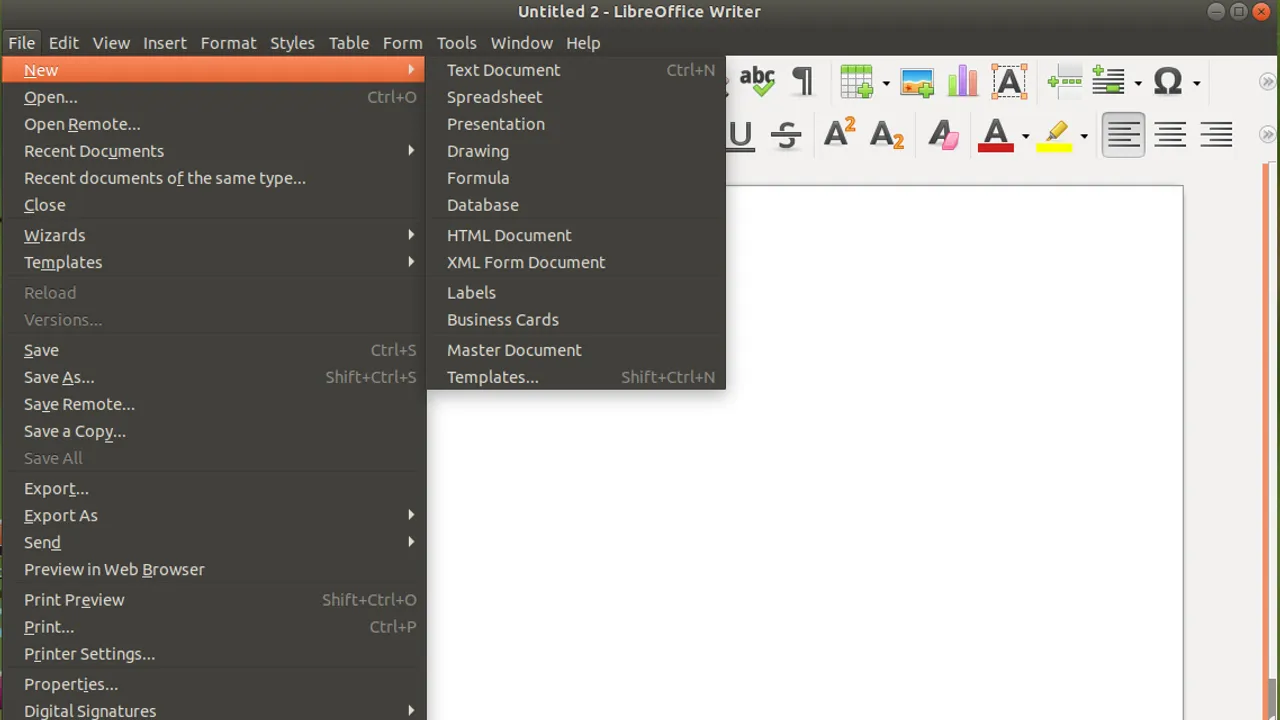Click Properties... in File menu
The height and width of the screenshot is (720, 1280).
pyautogui.click(x=213, y=684)
